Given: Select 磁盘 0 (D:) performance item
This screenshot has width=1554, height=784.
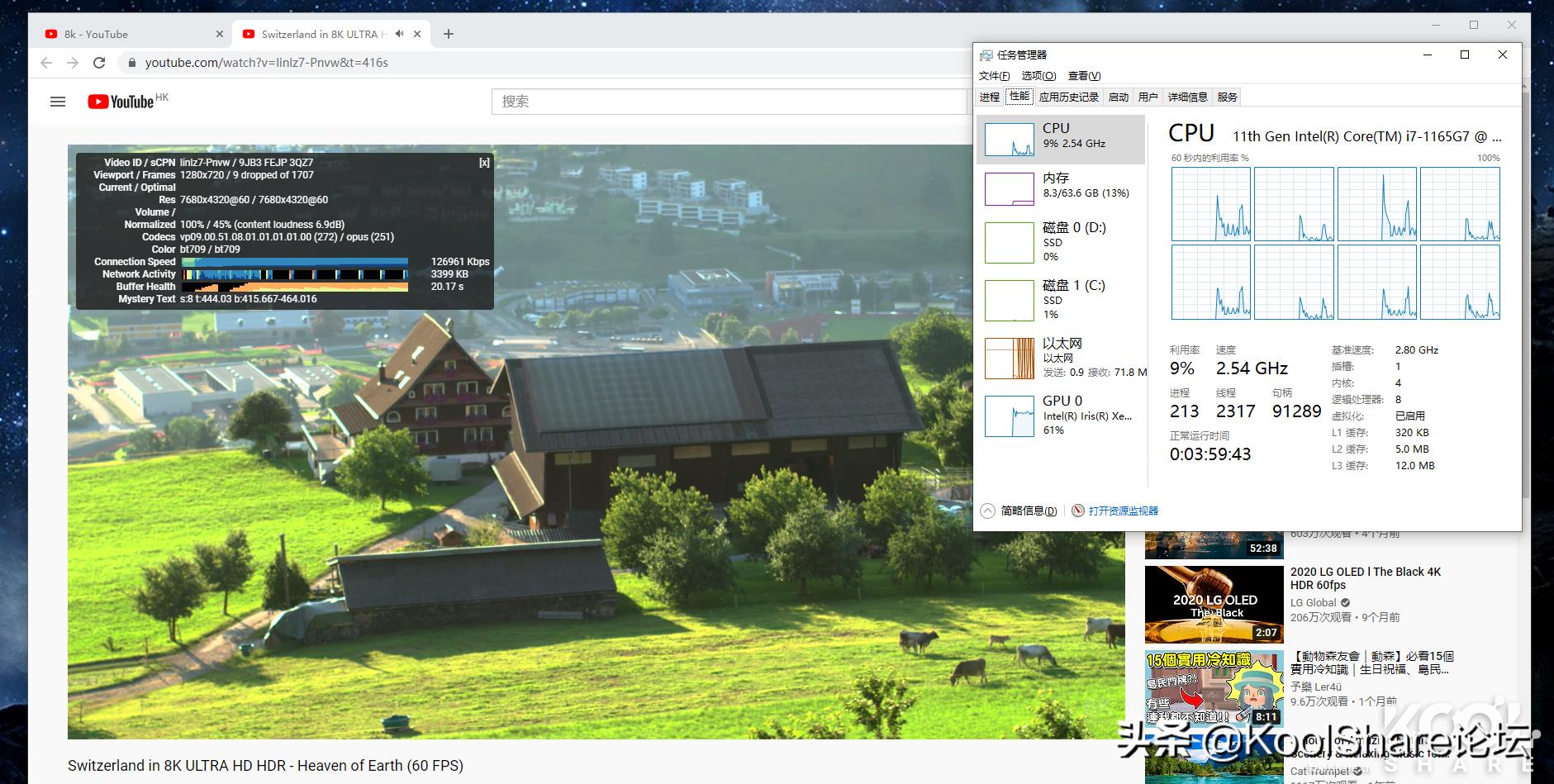Looking at the screenshot, I should click(1061, 242).
